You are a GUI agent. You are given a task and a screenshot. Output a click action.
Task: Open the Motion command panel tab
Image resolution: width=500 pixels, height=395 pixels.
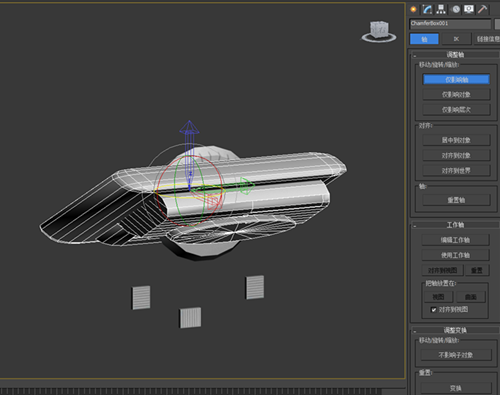point(455,9)
